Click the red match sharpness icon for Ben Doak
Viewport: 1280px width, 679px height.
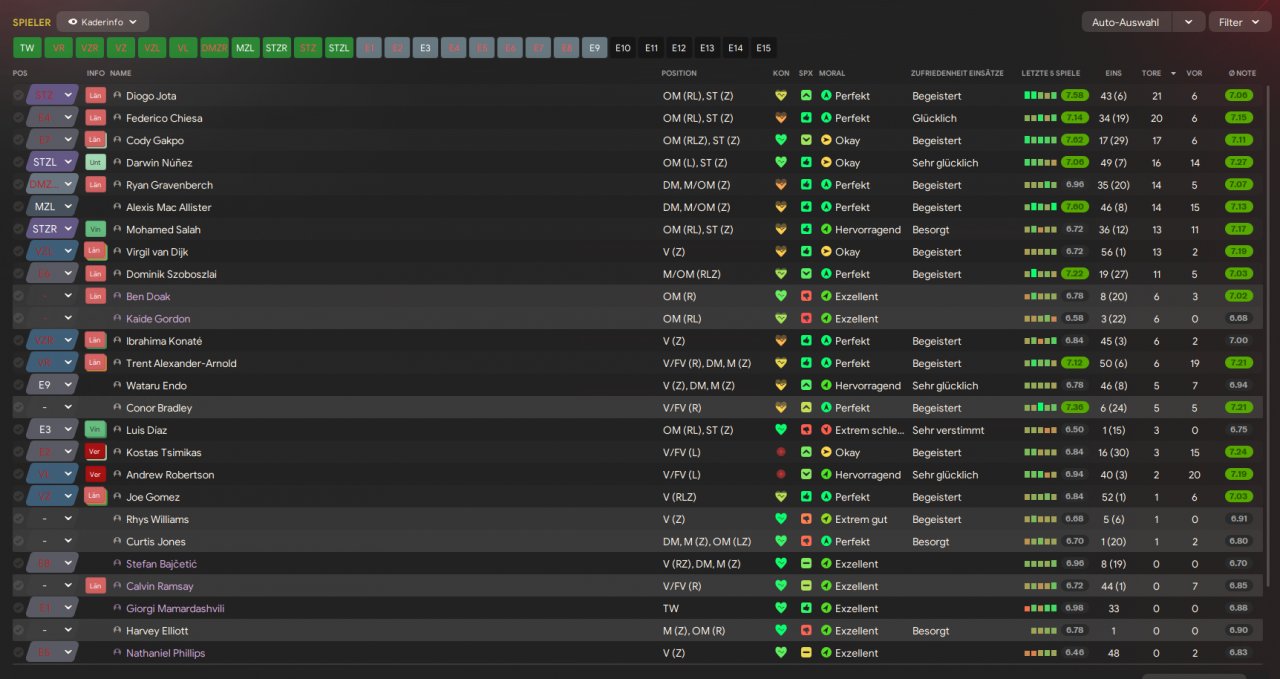806,297
